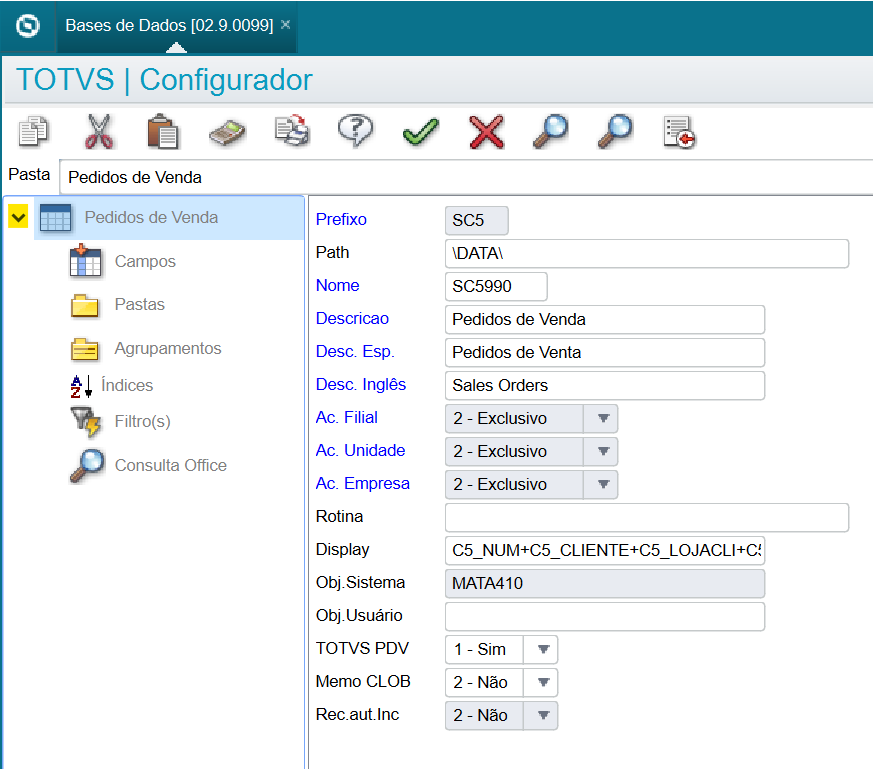Image resolution: width=873 pixels, height=769 pixels.
Task: Click the Prefixo field SC5
Action: click(477, 221)
